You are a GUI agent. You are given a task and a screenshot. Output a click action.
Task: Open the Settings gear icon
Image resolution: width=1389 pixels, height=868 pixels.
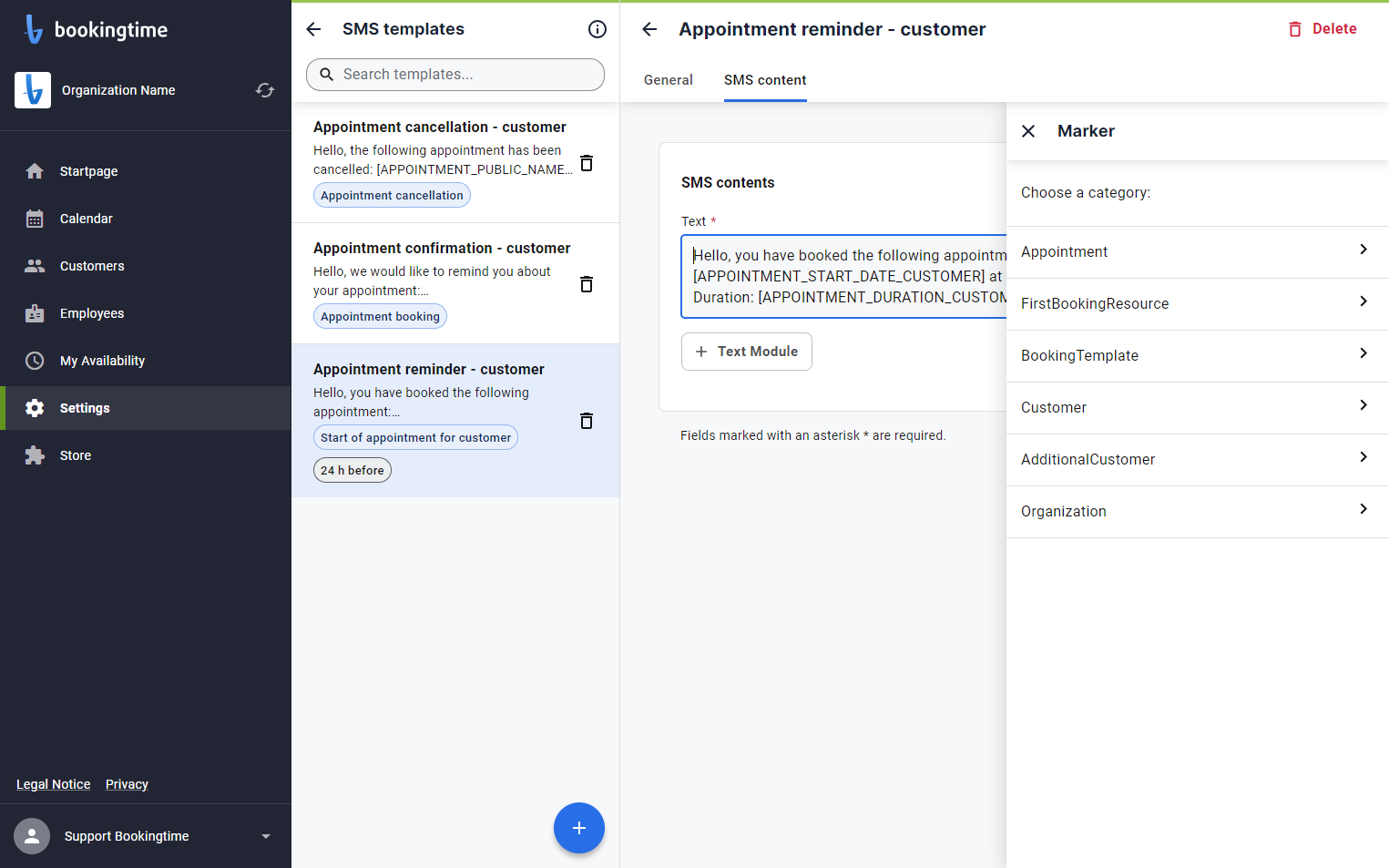[35, 408]
